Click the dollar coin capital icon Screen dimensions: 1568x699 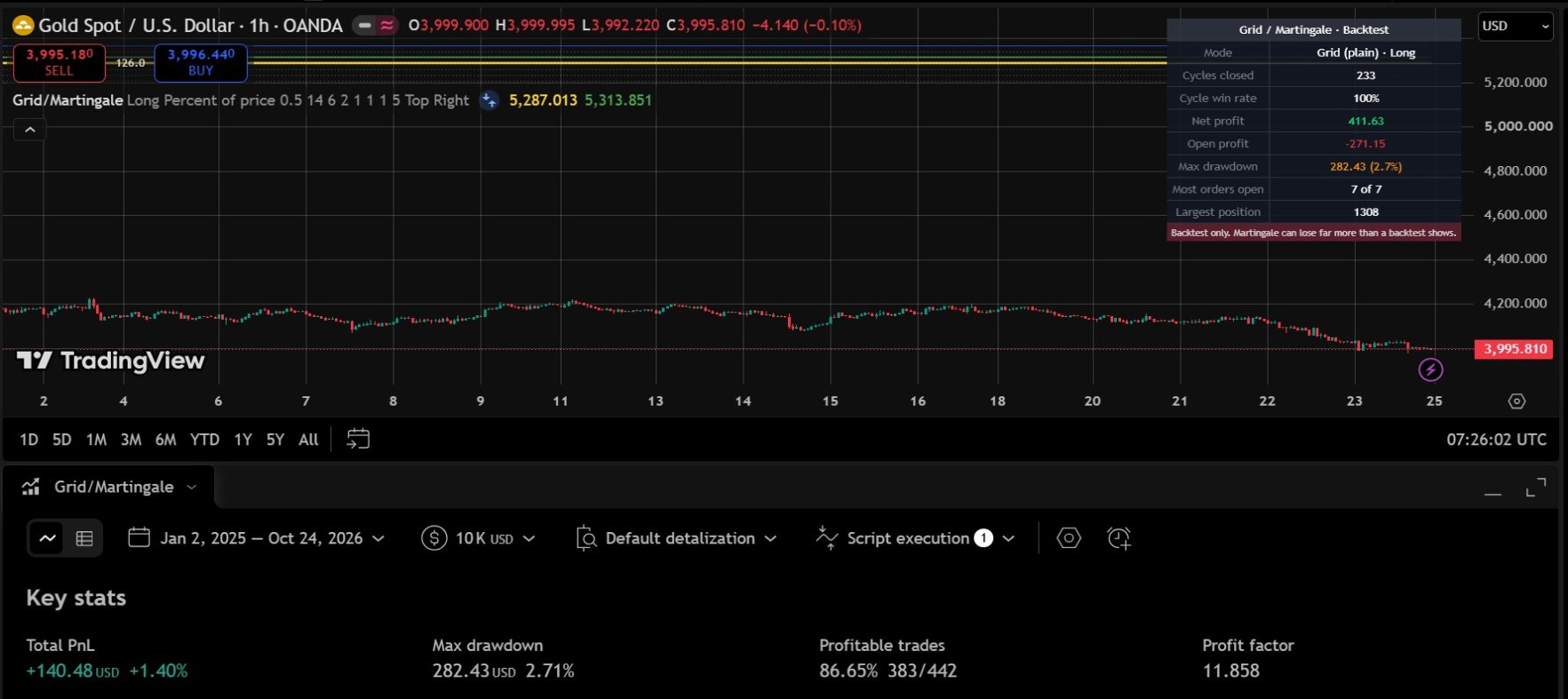click(434, 538)
